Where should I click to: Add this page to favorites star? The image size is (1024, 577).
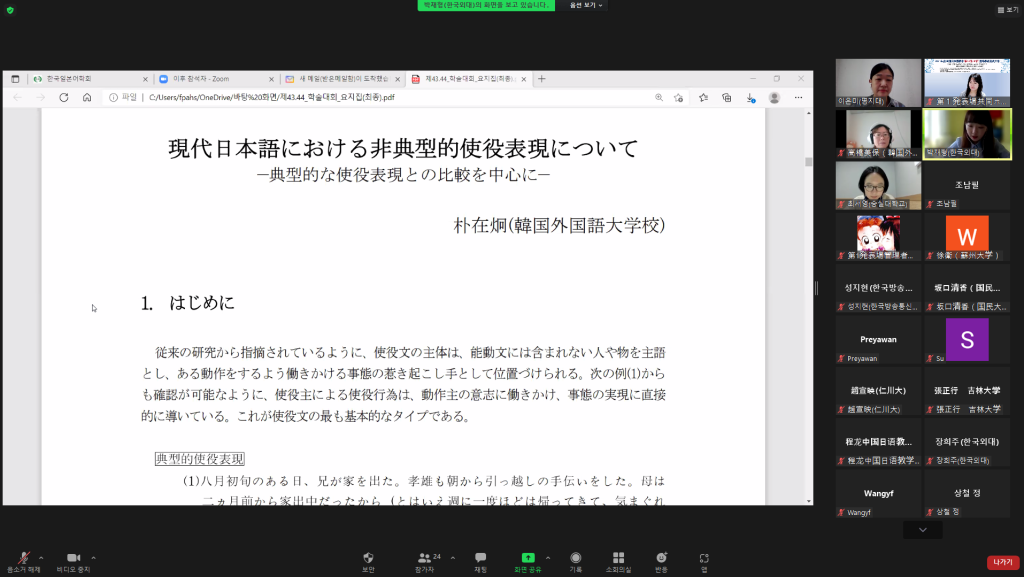(679, 97)
